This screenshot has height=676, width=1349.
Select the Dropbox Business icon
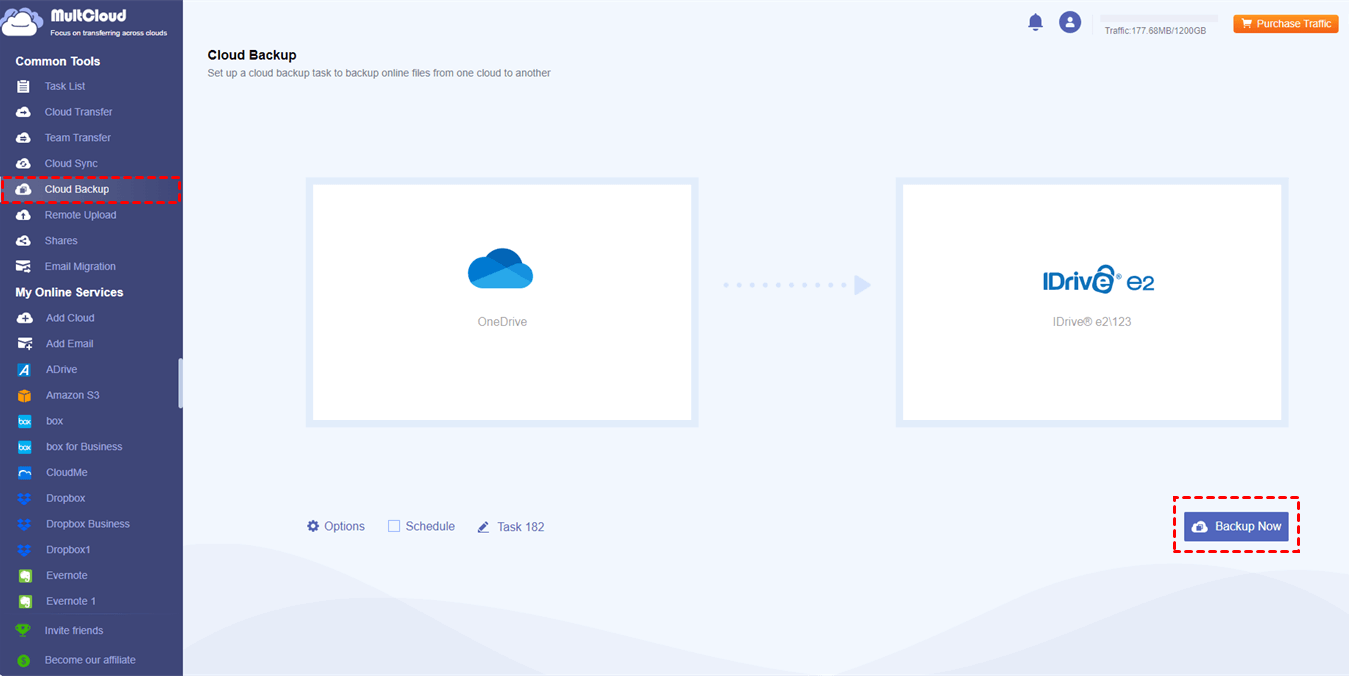25,524
